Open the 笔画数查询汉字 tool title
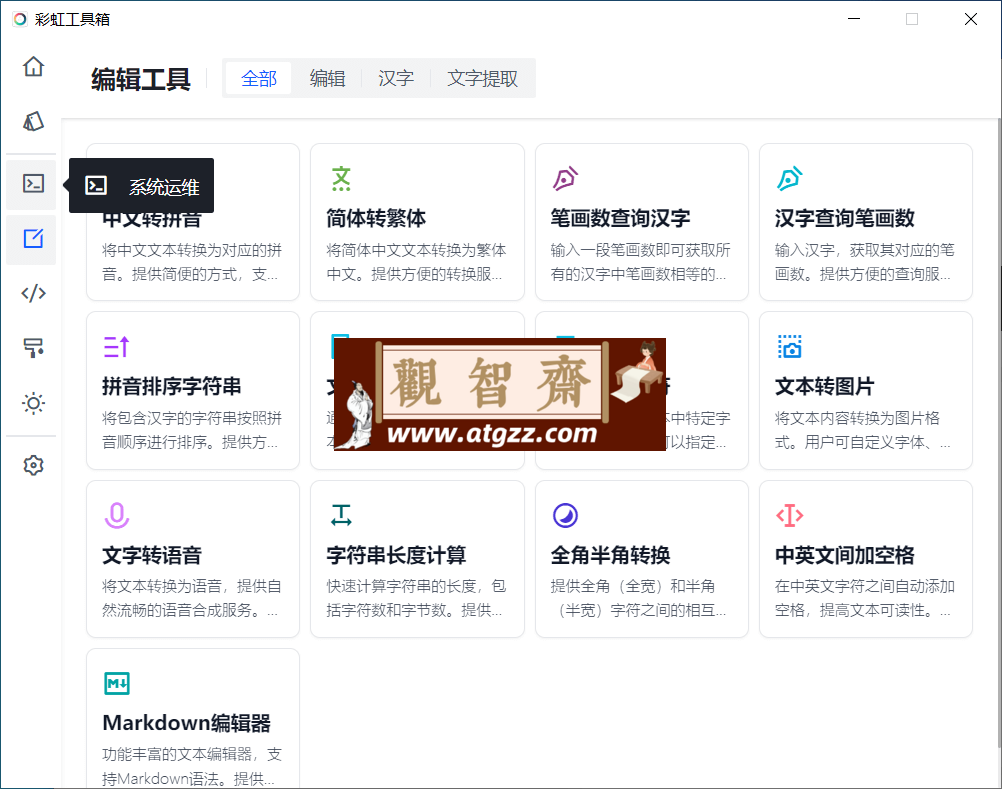 coord(620,218)
